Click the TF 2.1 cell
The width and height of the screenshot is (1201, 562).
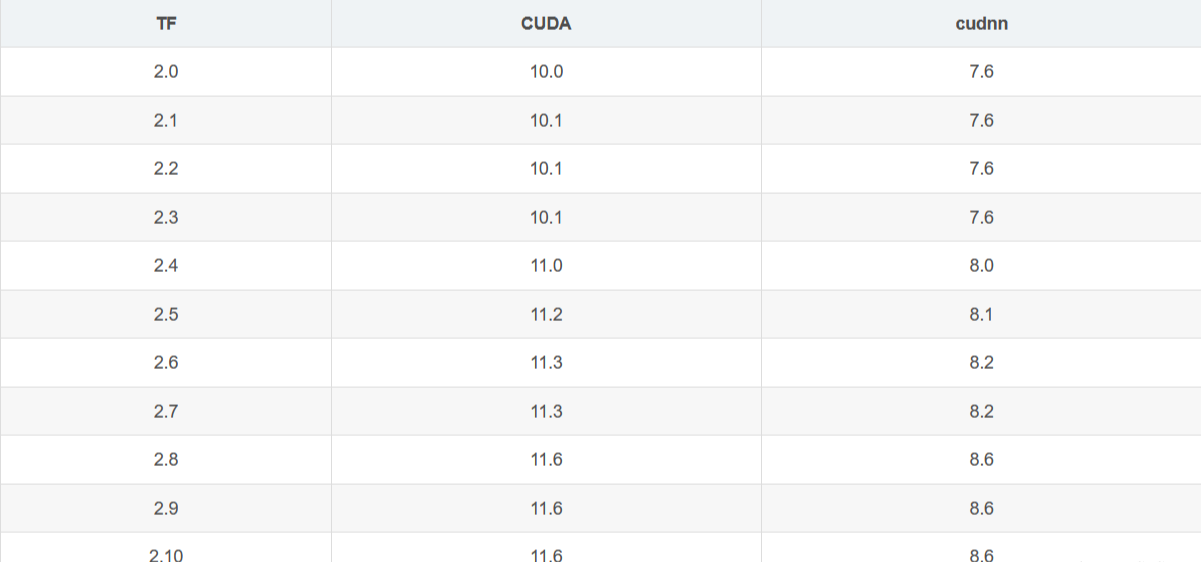click(x=166, y=120)
